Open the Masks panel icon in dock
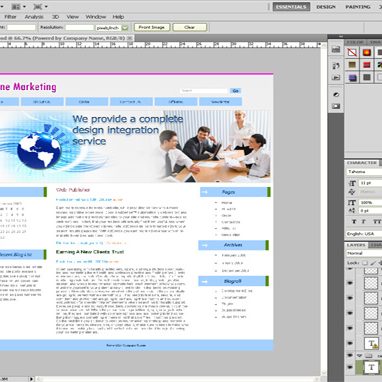Image resolution: width=382 pixels, height=382 pixels. coord(336,106)
